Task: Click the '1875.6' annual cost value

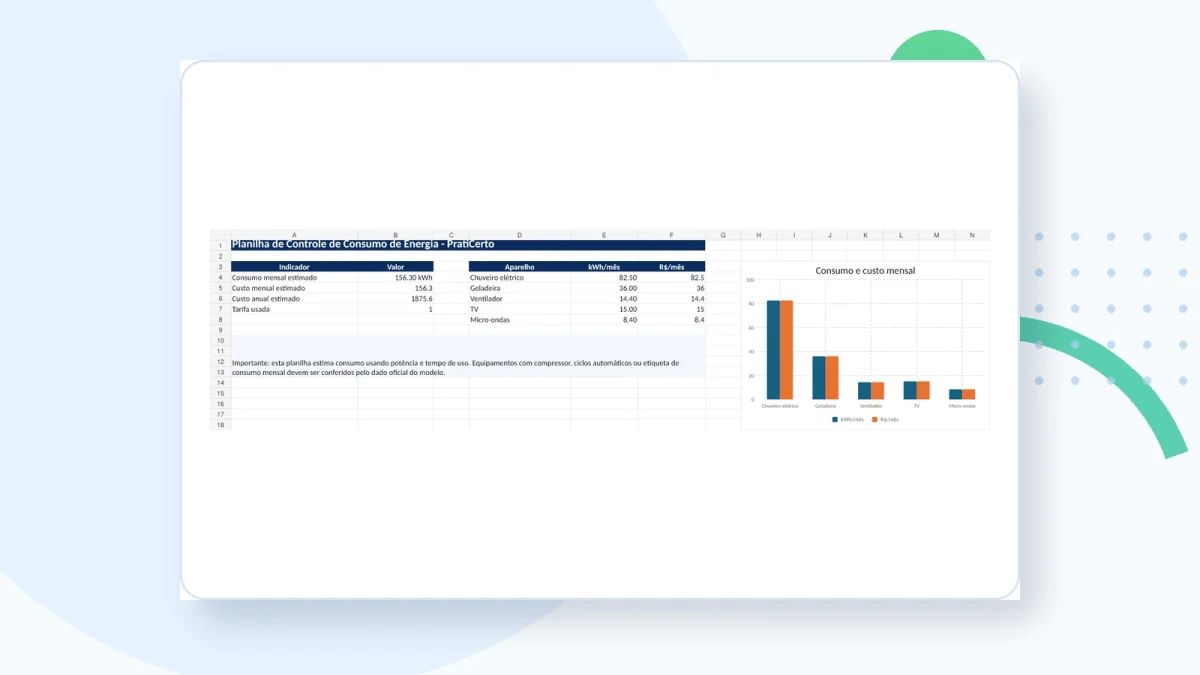Action: point(396,299)
